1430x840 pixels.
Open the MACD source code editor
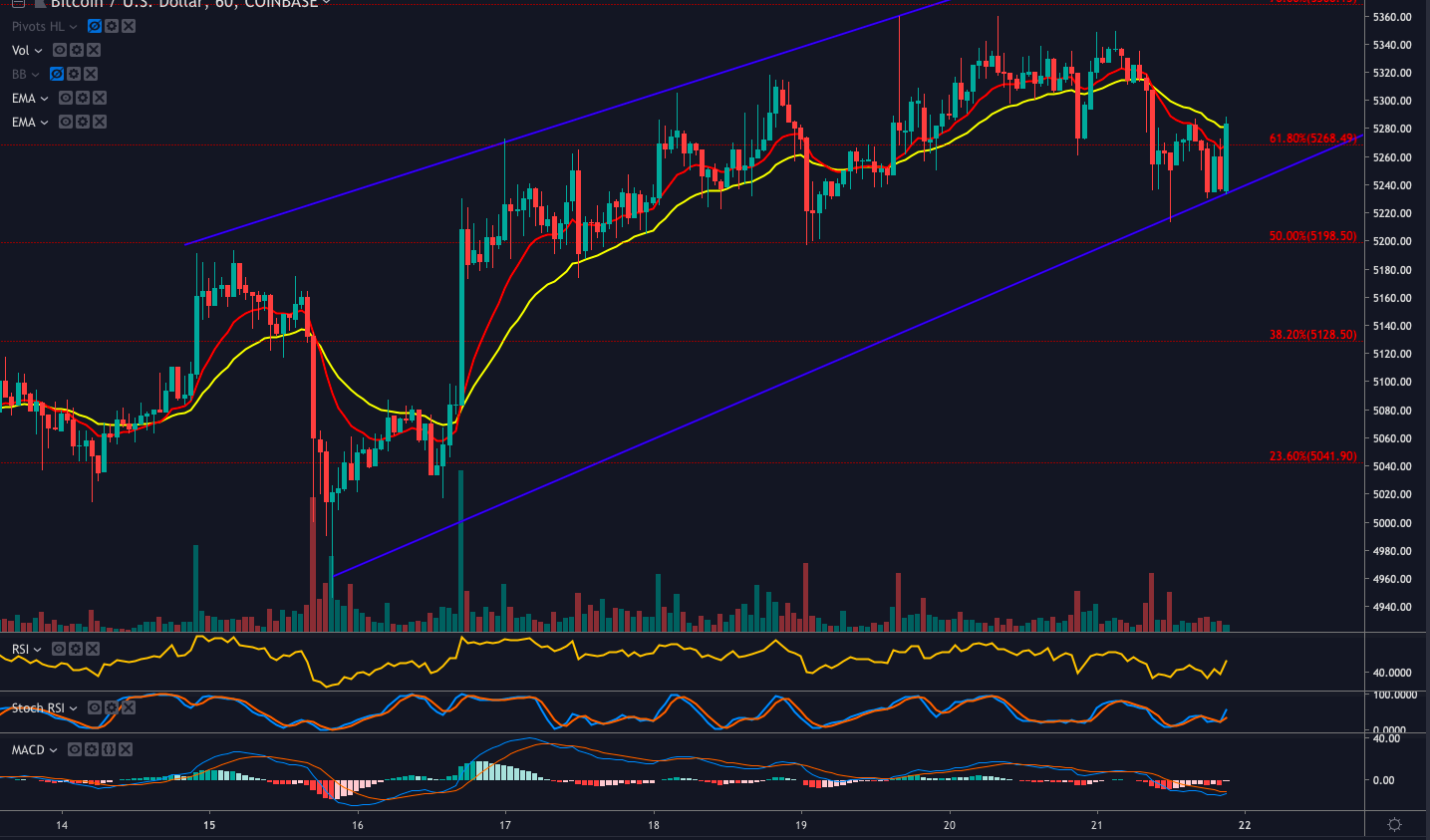pyautogui.click(x=108, y=749)
